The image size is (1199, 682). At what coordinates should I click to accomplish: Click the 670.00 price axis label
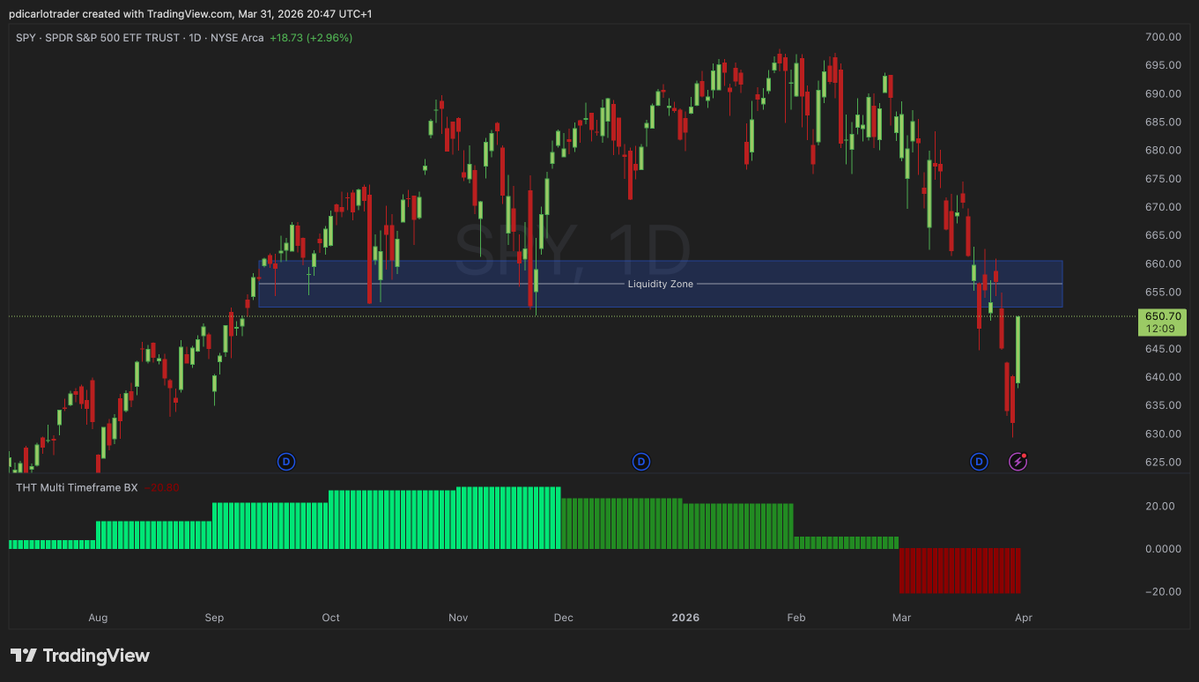point(1162,206)
